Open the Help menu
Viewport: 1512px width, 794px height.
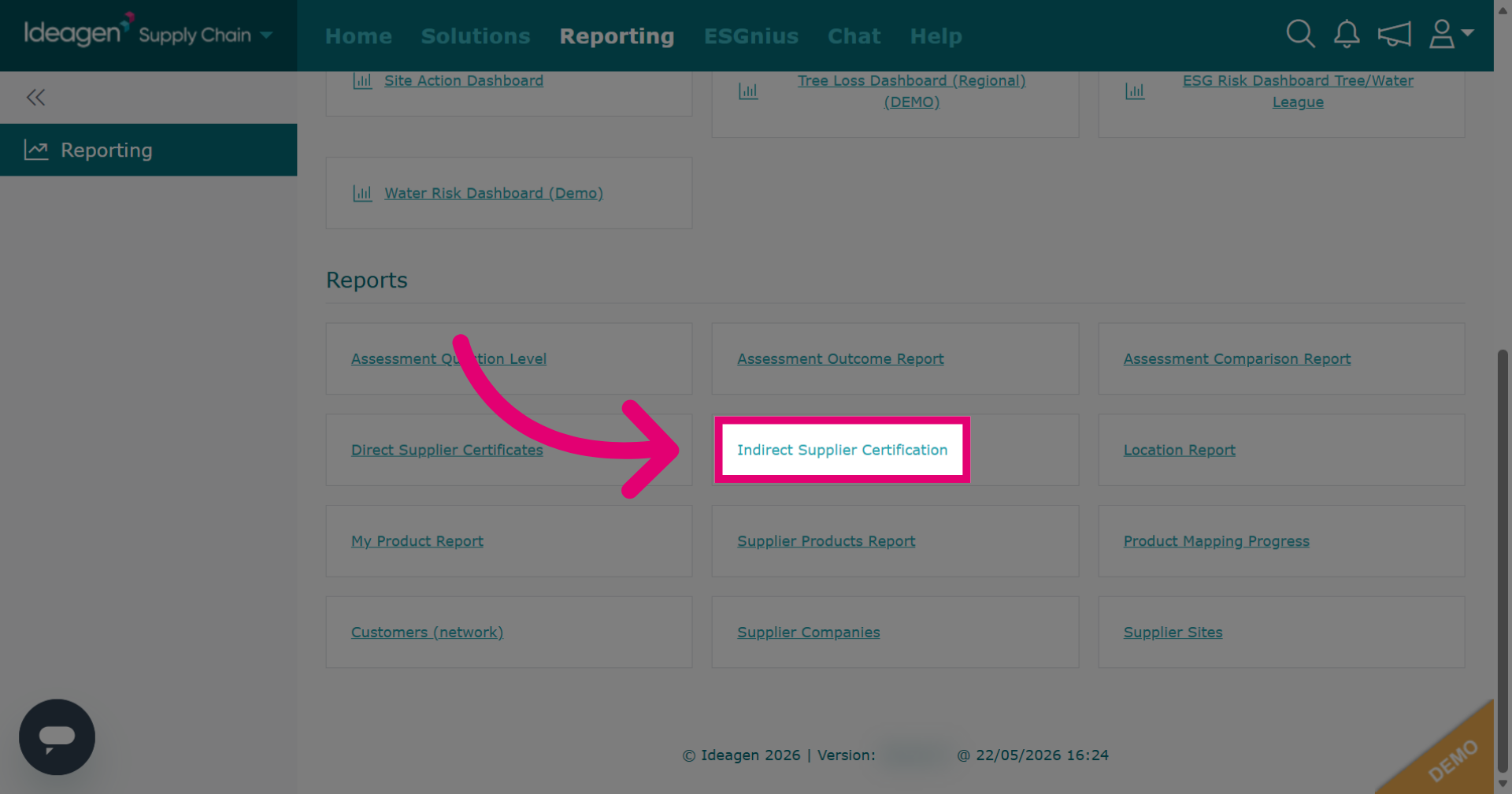[936, 36]
